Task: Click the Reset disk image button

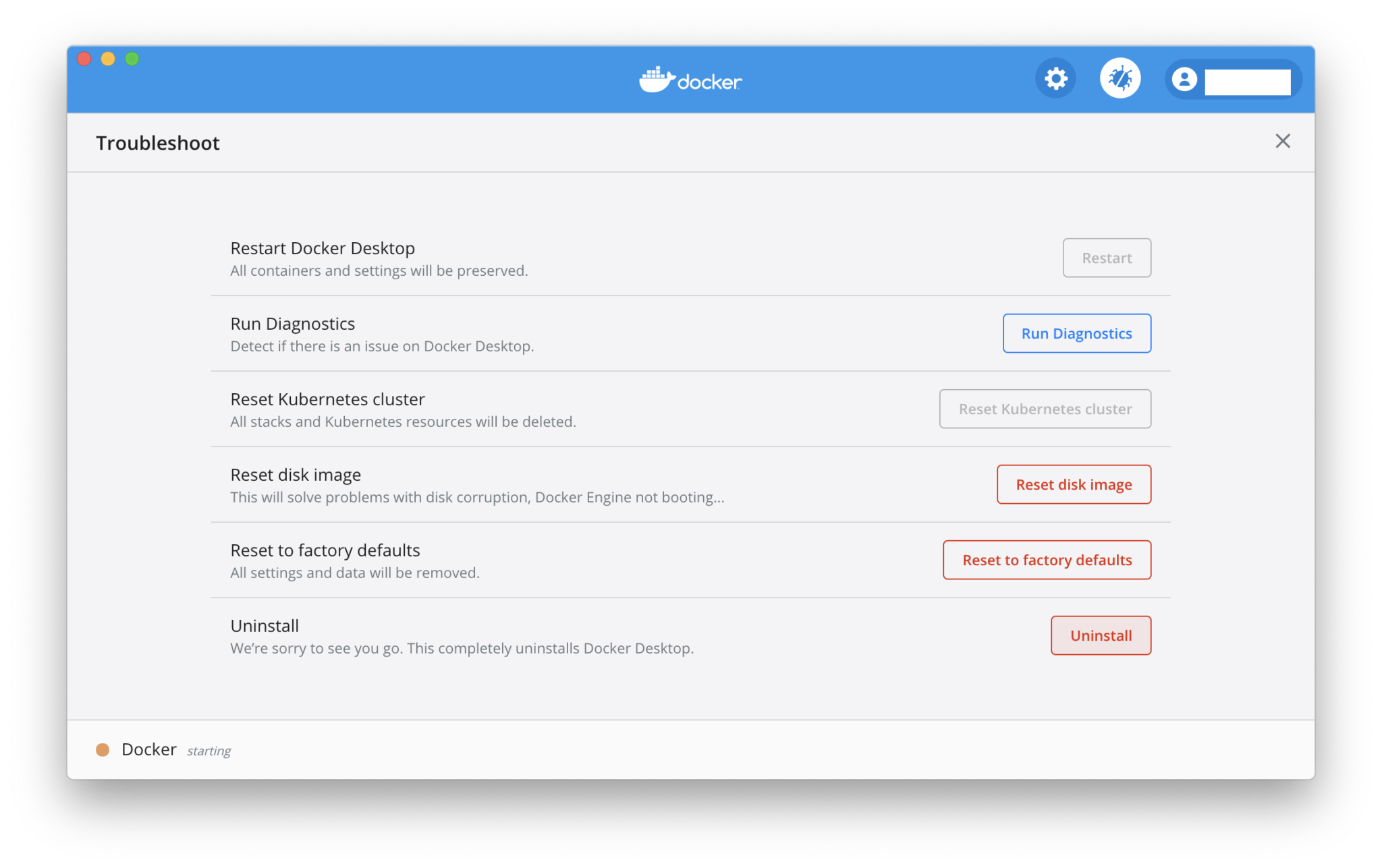Action: click(x=1074, y=484)
